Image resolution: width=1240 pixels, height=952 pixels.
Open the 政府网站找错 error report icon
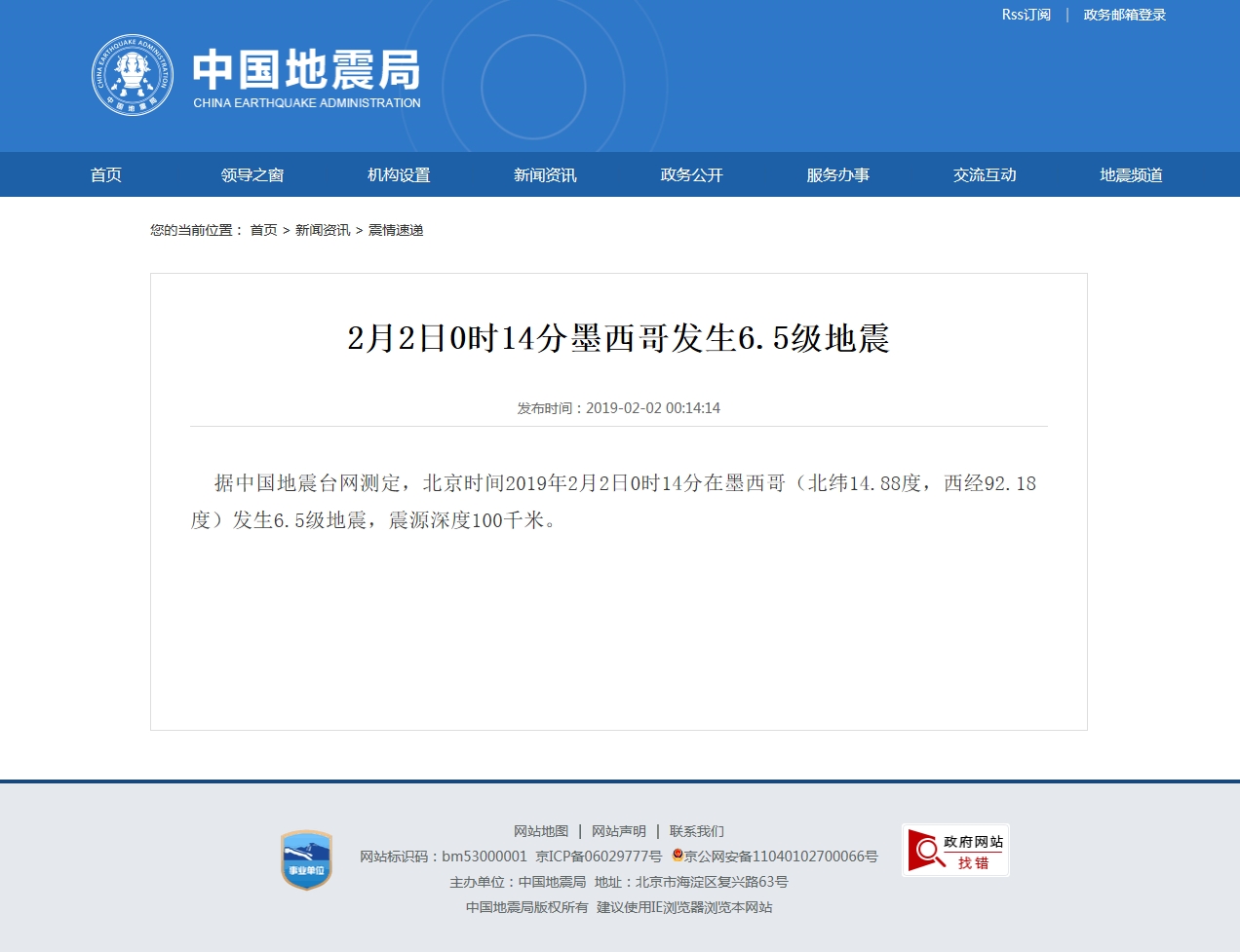click(955, 851)
